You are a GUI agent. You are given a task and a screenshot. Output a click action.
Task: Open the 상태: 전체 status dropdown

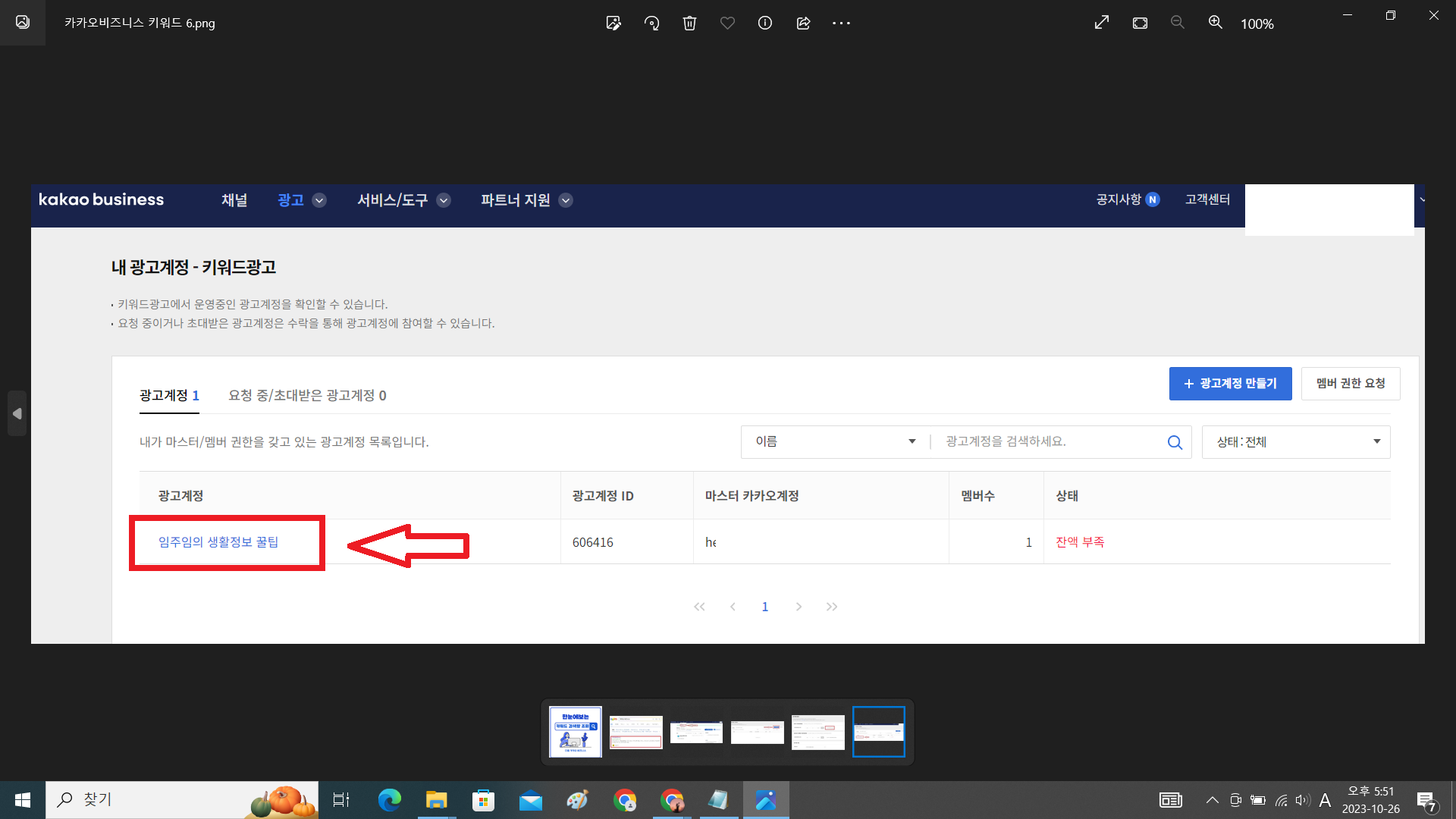point(1295,441)
